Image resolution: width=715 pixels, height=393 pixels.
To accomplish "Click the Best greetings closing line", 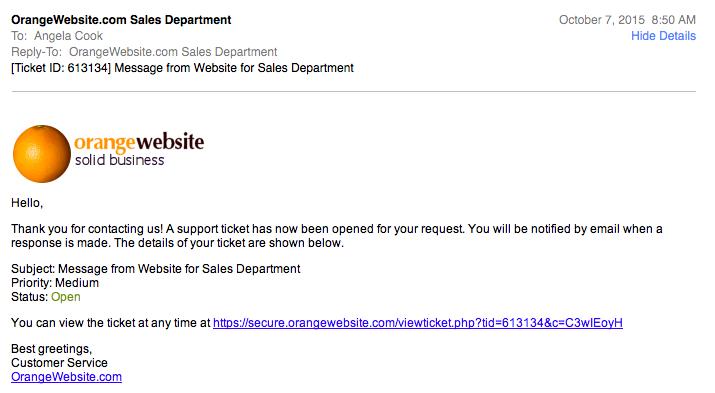I will (52, 349).
